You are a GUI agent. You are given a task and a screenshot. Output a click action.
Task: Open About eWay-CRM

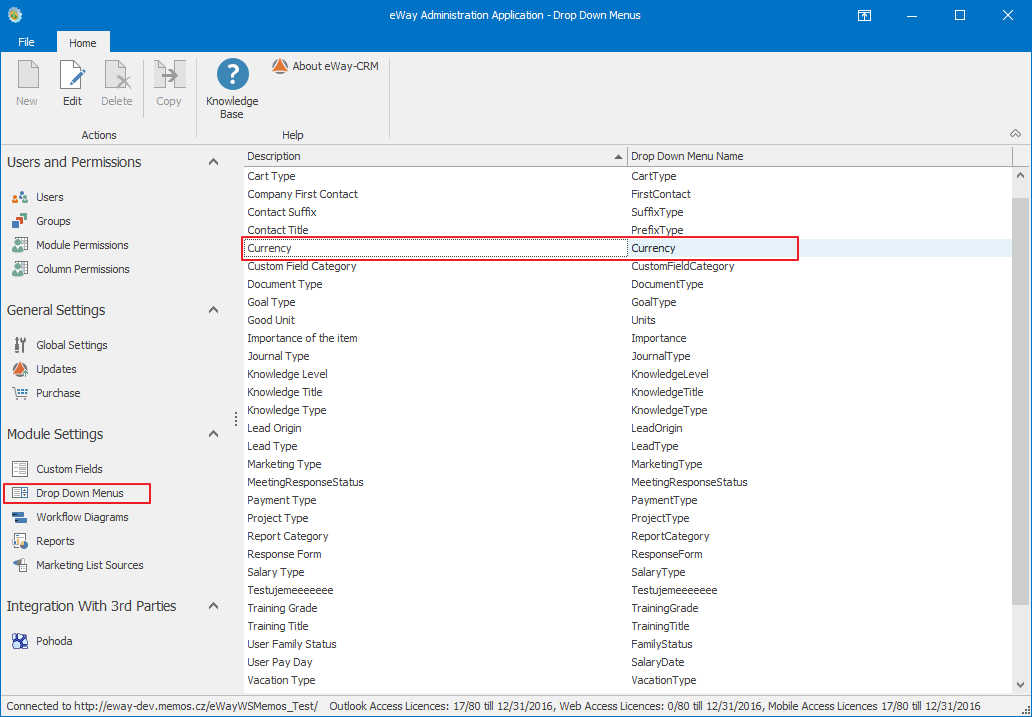[326, 66]
